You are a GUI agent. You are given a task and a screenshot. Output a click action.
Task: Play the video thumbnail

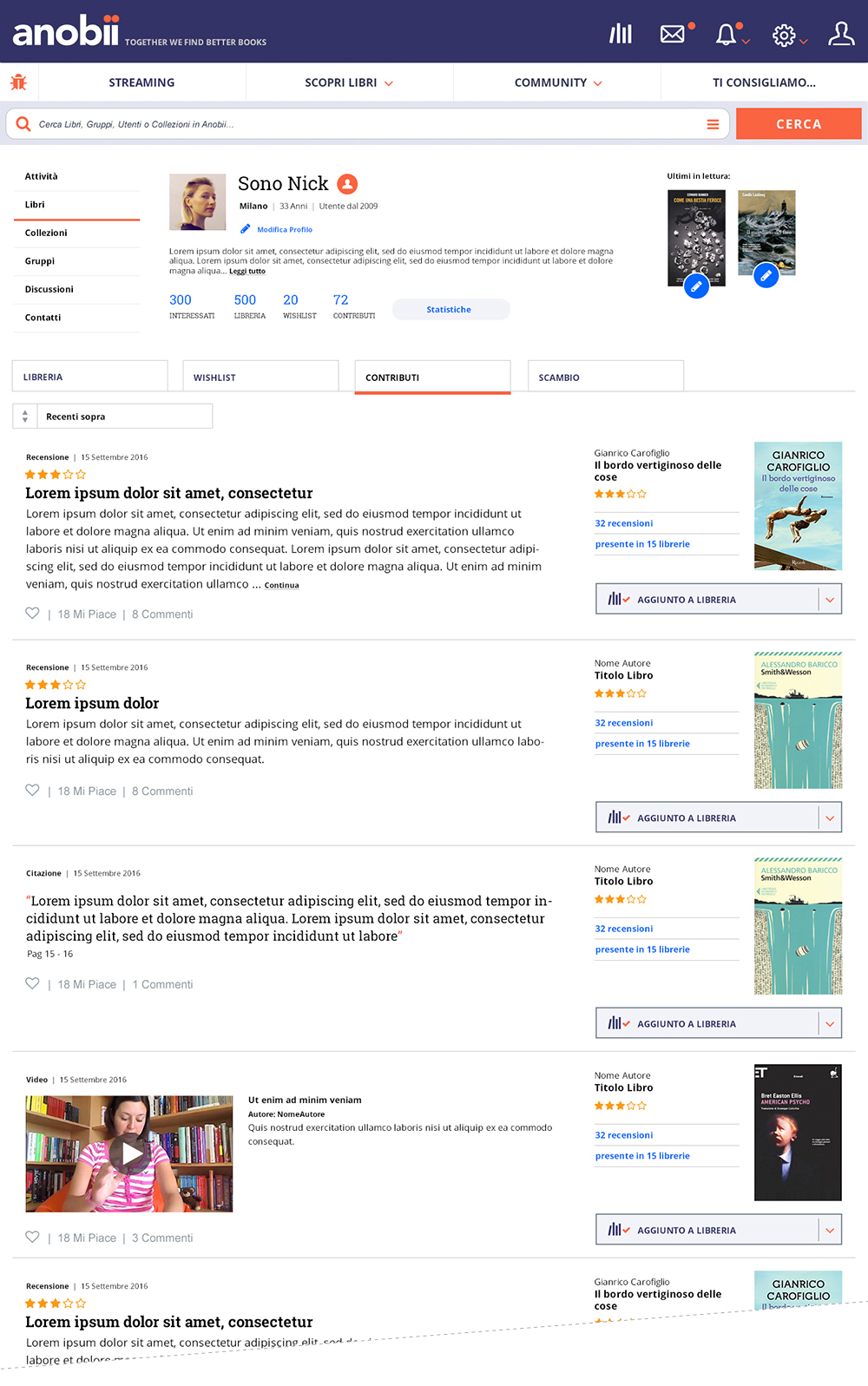coord(129,1153)
